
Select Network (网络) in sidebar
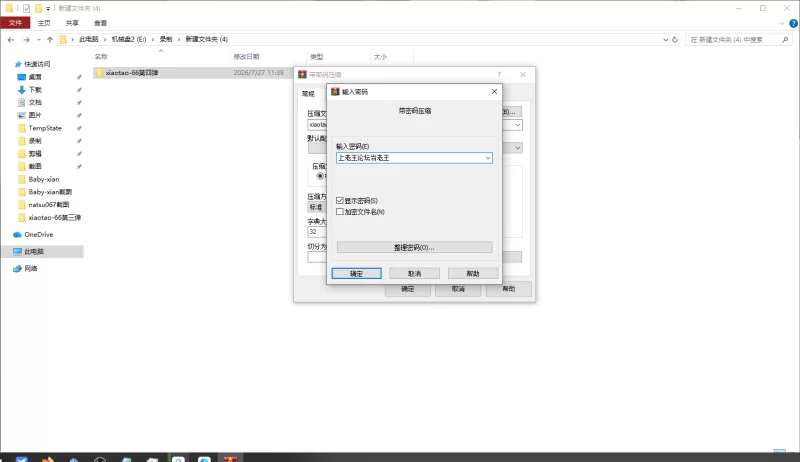tap(31, 268)
